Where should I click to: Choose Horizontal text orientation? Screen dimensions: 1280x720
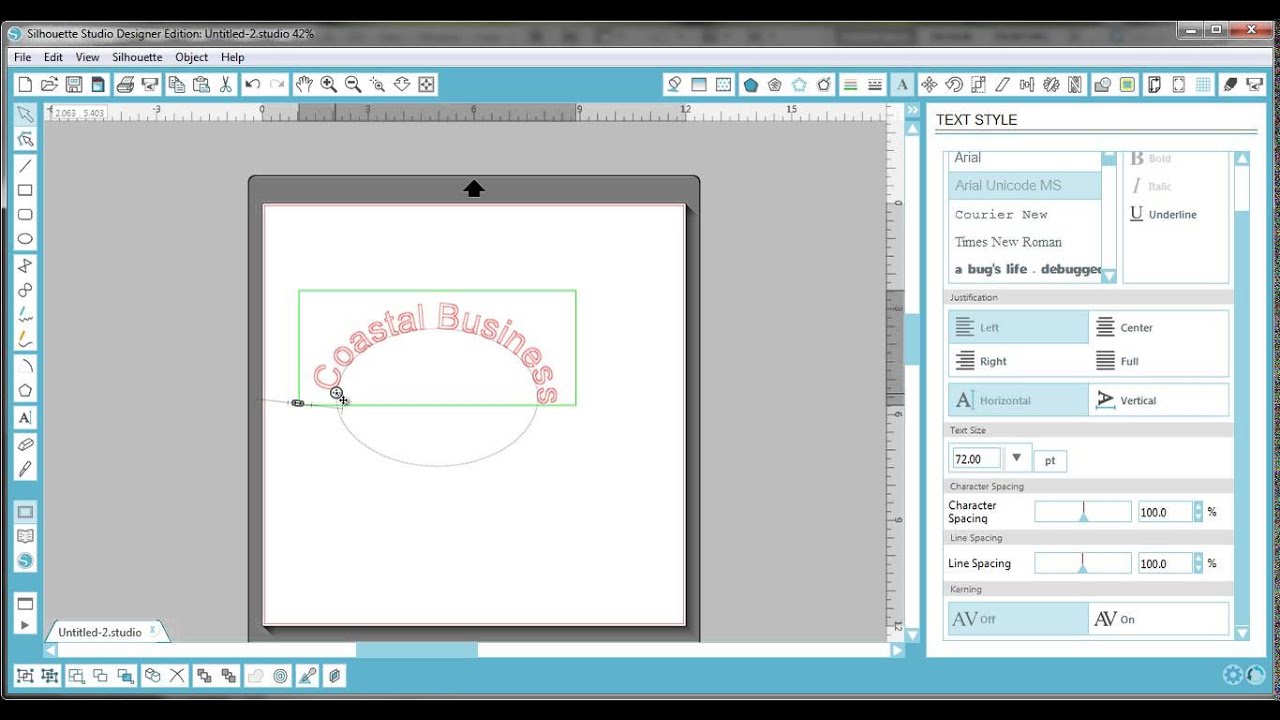(x=1018, y=400)
